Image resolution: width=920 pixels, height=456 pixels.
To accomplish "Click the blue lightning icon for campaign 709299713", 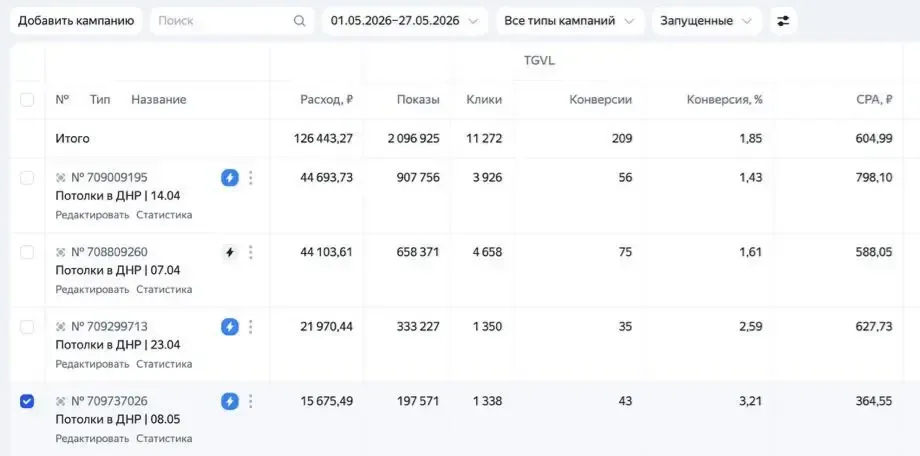I will coord(230,327).
